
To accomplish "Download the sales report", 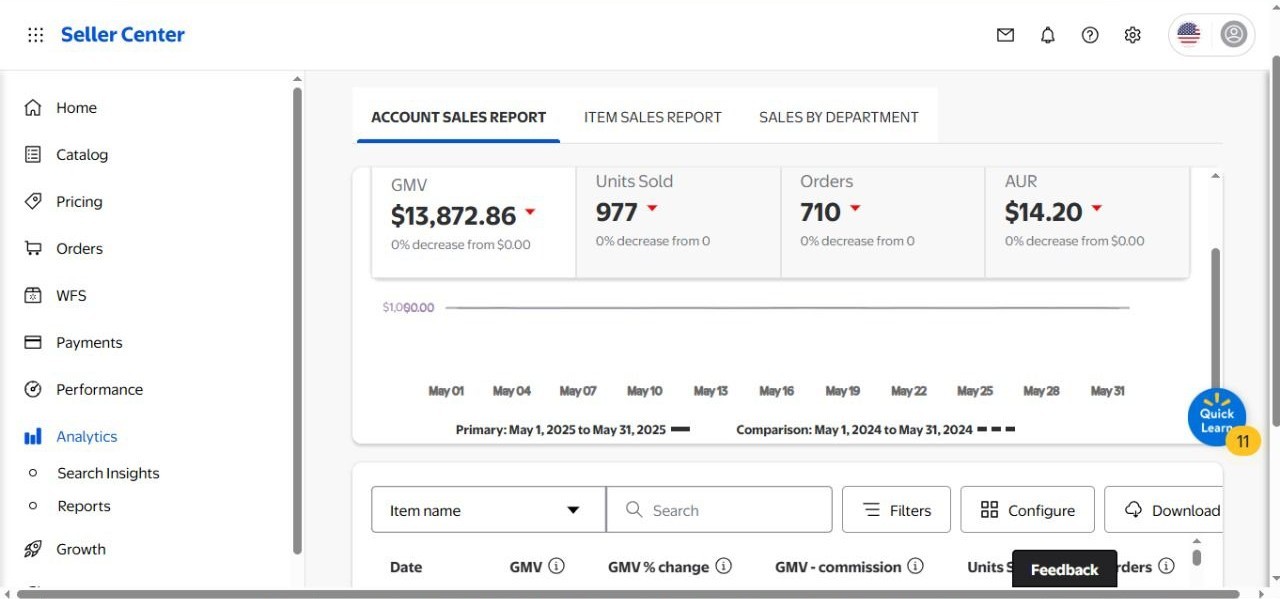I will click(1165, 510).
